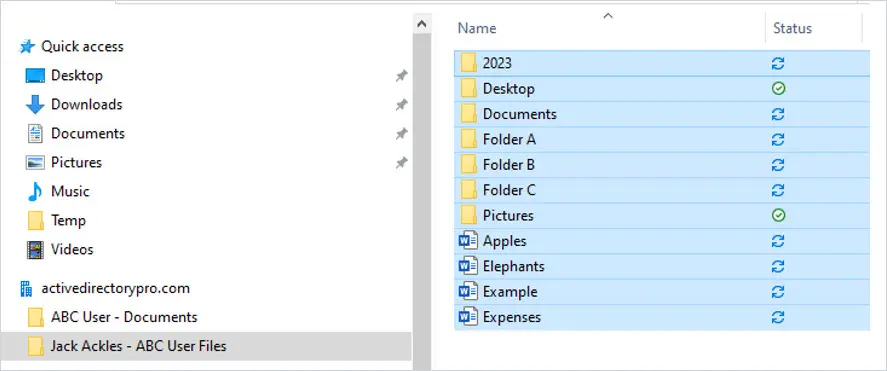
Task: Click the Word icon for Elephants
Action: pyautogui.click(x=468, y=266)
